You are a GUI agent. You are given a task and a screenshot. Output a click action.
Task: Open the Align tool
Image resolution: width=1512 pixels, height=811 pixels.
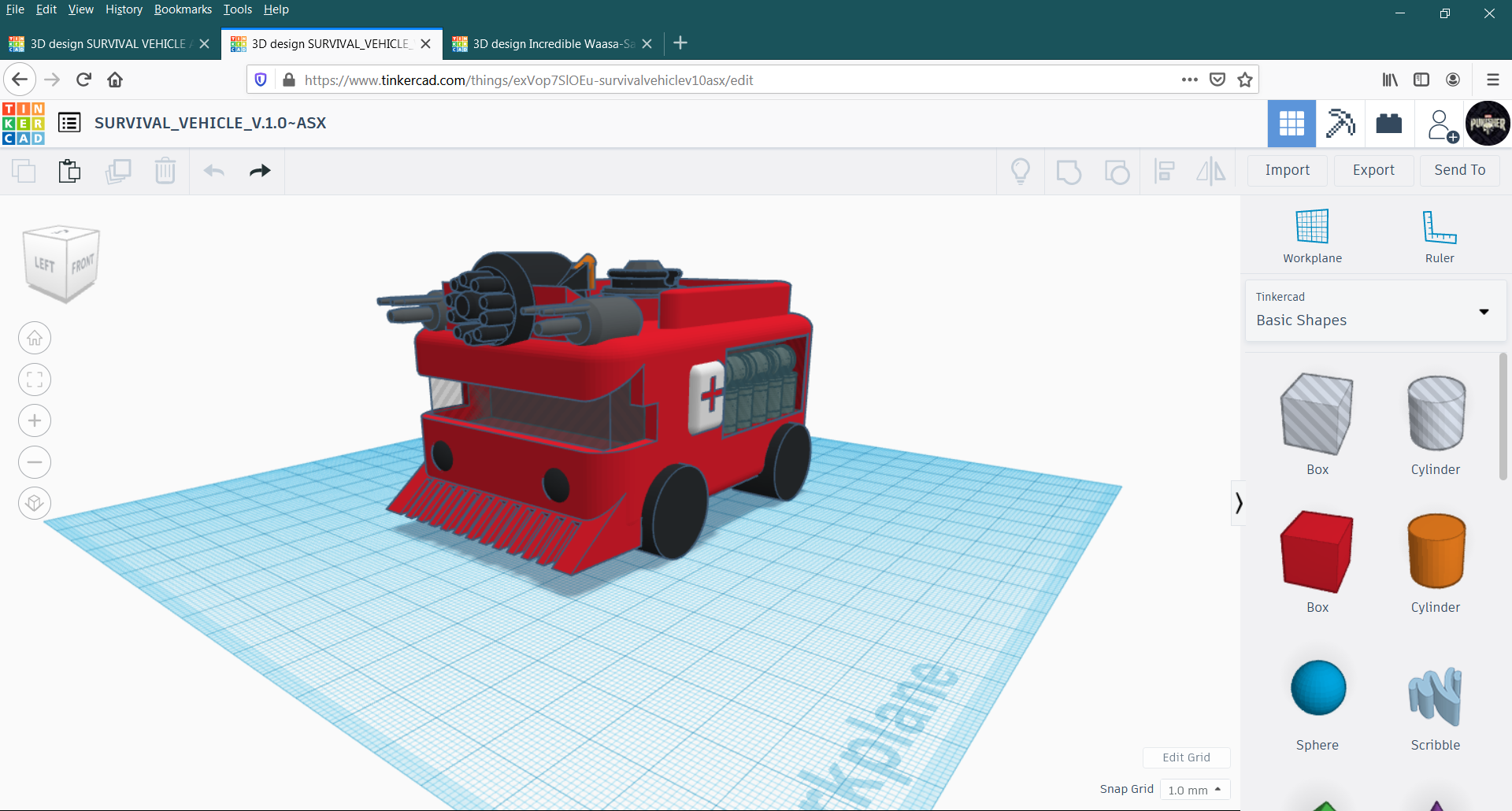pyautogui.click(x=1165, y=171)
